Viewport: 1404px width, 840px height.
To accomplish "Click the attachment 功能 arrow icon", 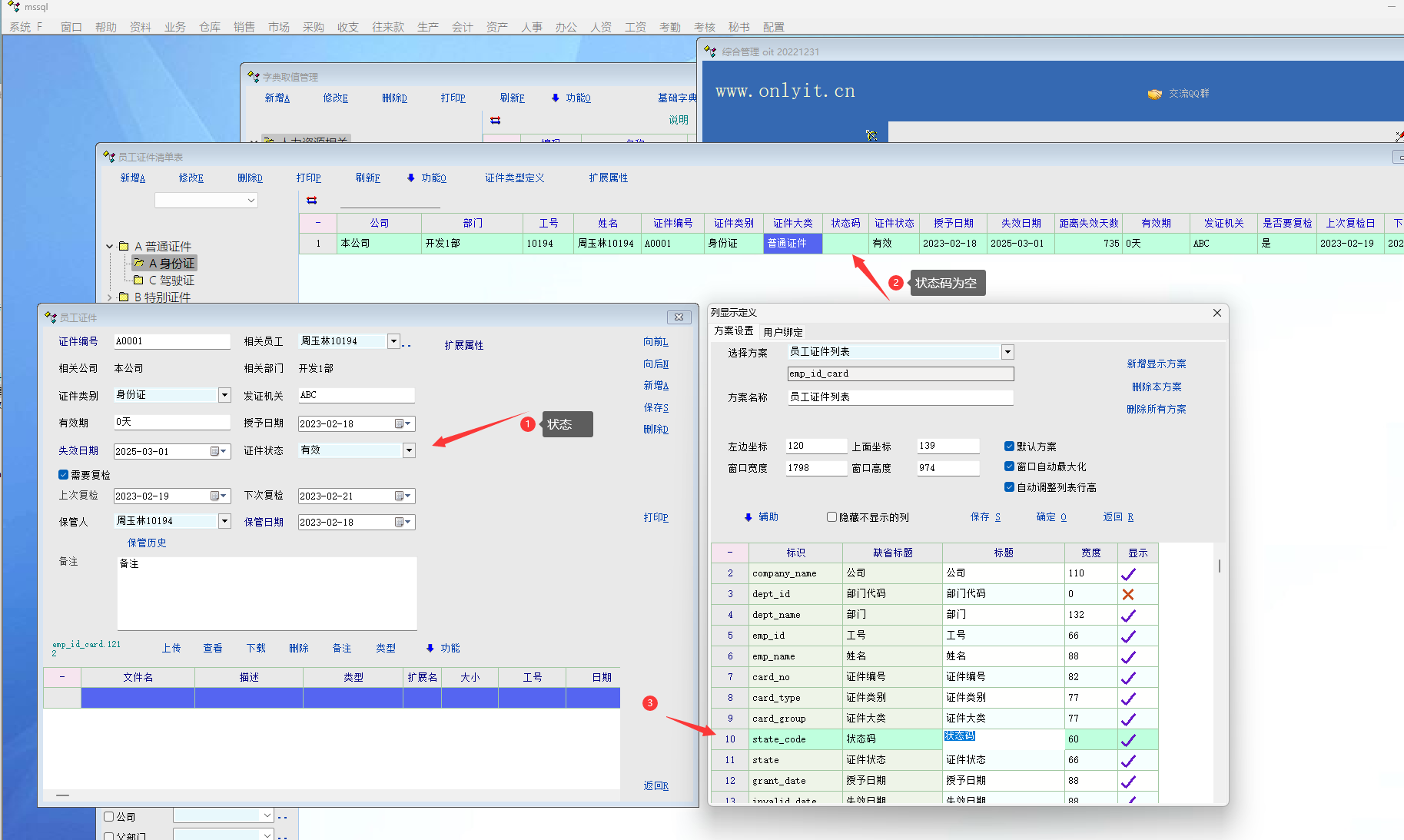I will 430,649.
